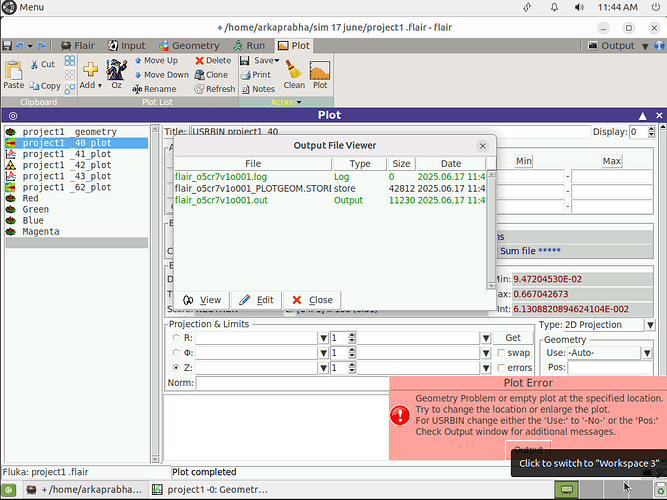Increment the Display spinner

point(651,129)
